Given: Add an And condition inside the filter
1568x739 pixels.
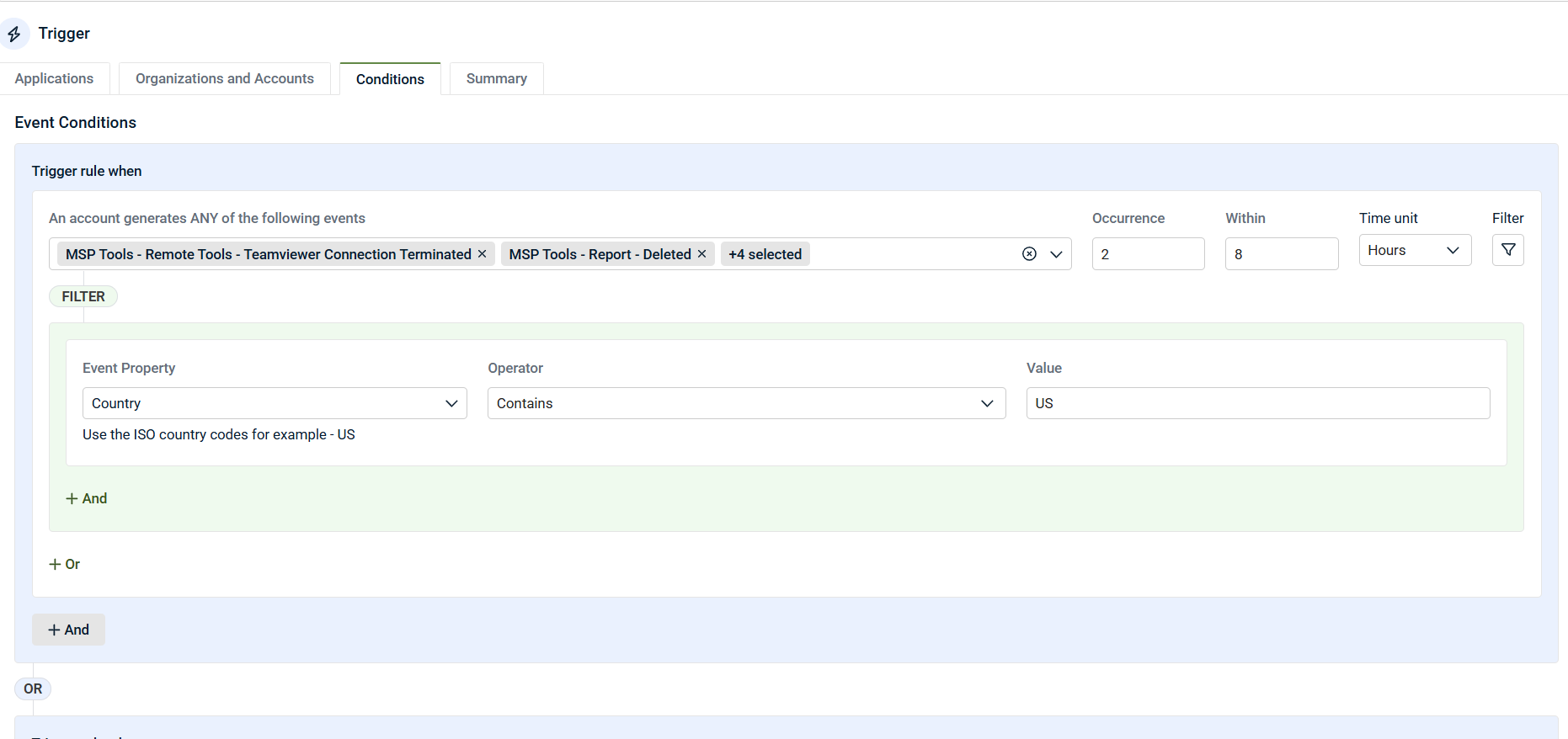Looking at the screenshot, I should [x=87, y=498].
